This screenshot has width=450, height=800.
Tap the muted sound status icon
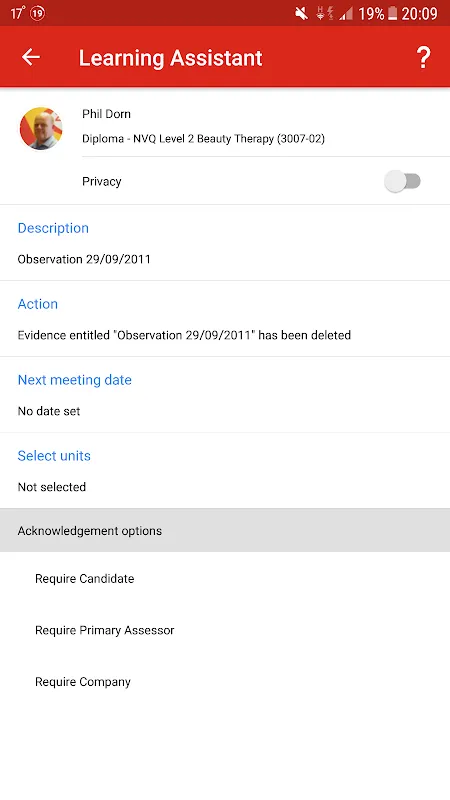tap(302, 13)
